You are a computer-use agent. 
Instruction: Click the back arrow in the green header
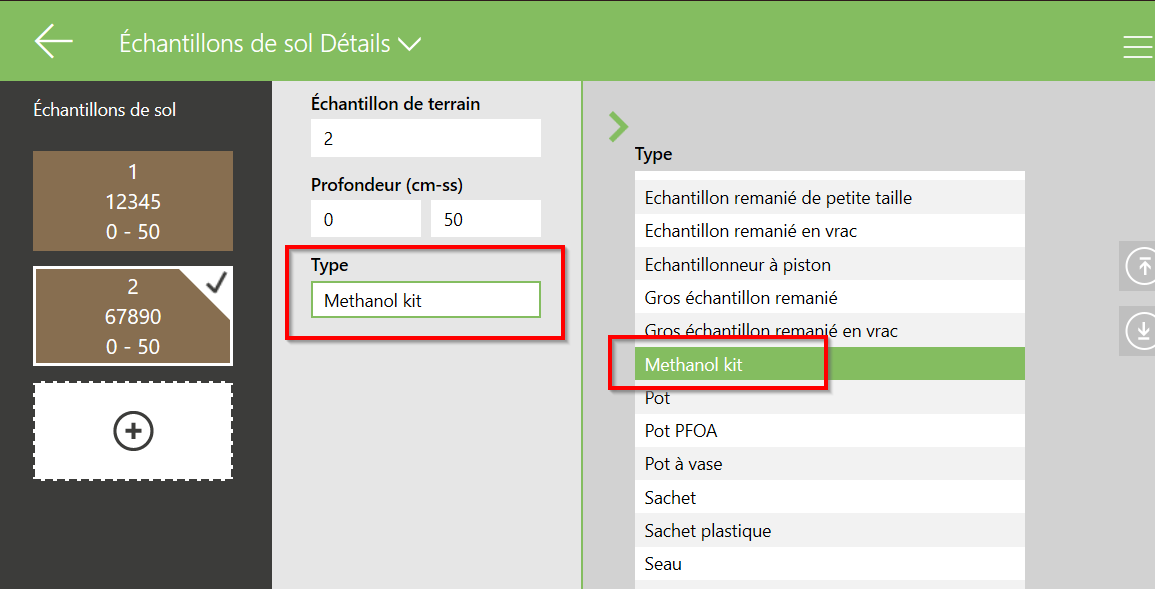tap(52, 40)
